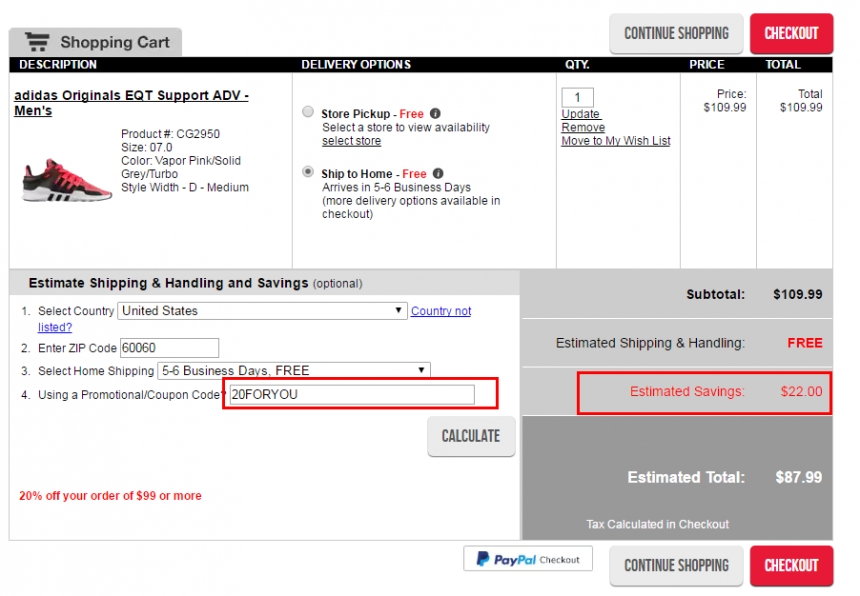The image size is (860, 596).
Task: Open the Select Home Shipping dropdown
Action: 294,370
